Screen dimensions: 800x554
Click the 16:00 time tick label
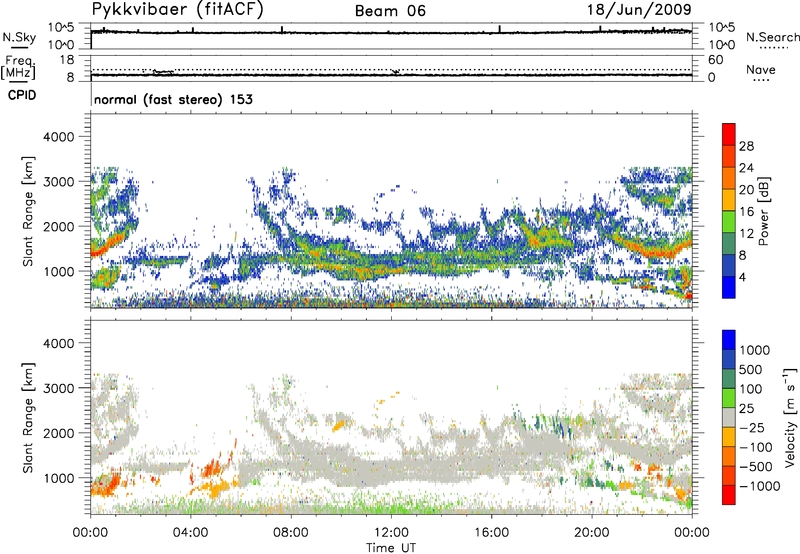pos(491,533)
